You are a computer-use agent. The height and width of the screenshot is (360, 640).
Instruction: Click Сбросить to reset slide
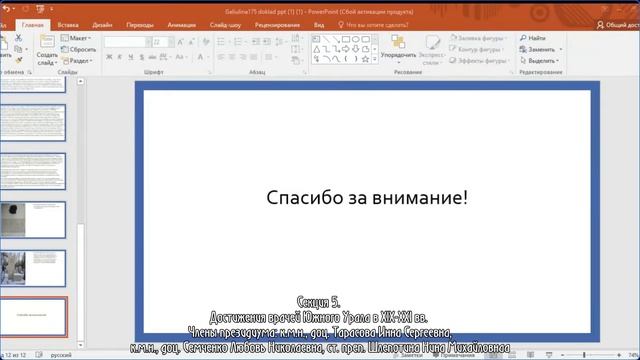(78, 49)
